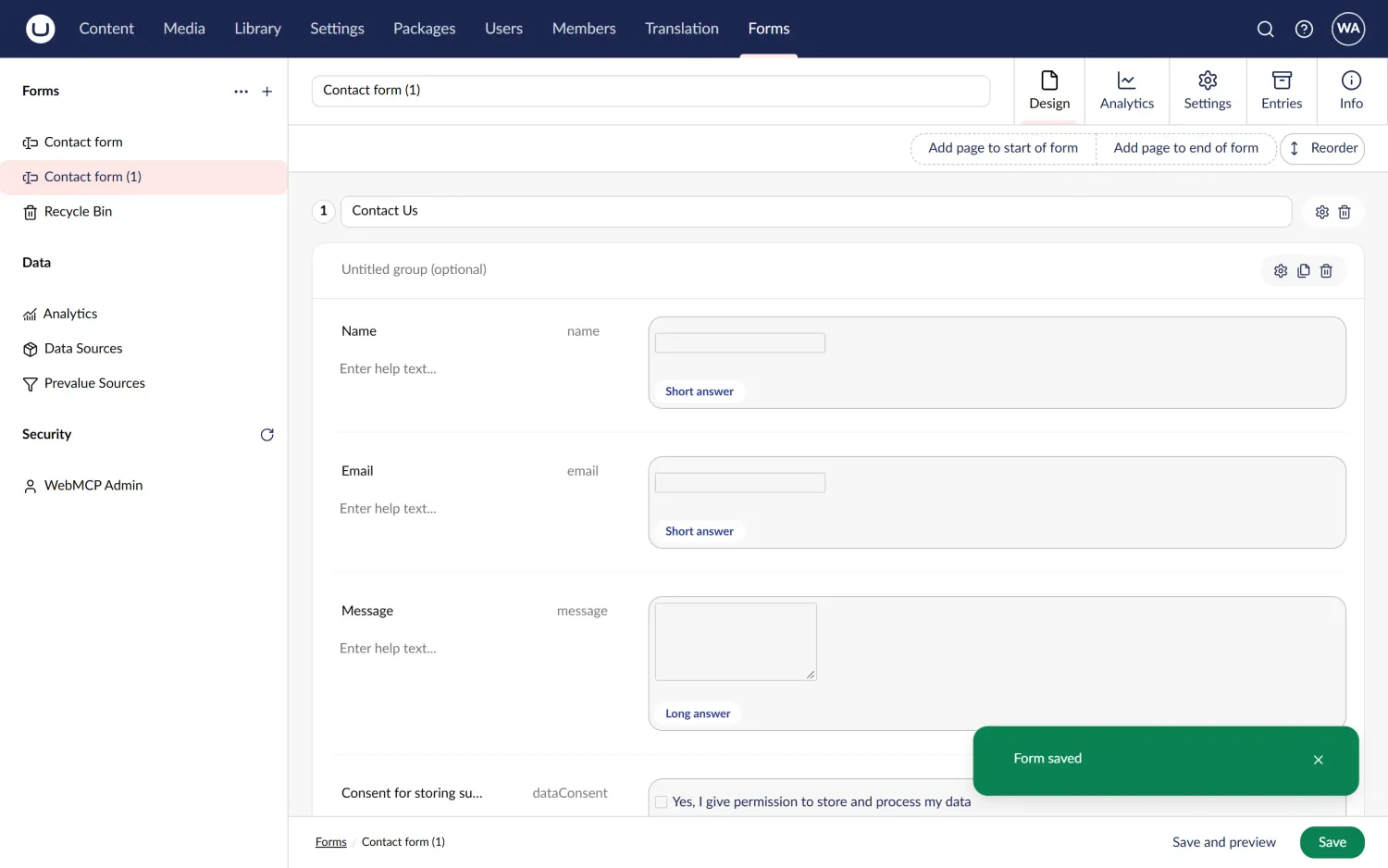Click plus icon to create a form
Screen dimensions: 1388x868
coord(267,92)
